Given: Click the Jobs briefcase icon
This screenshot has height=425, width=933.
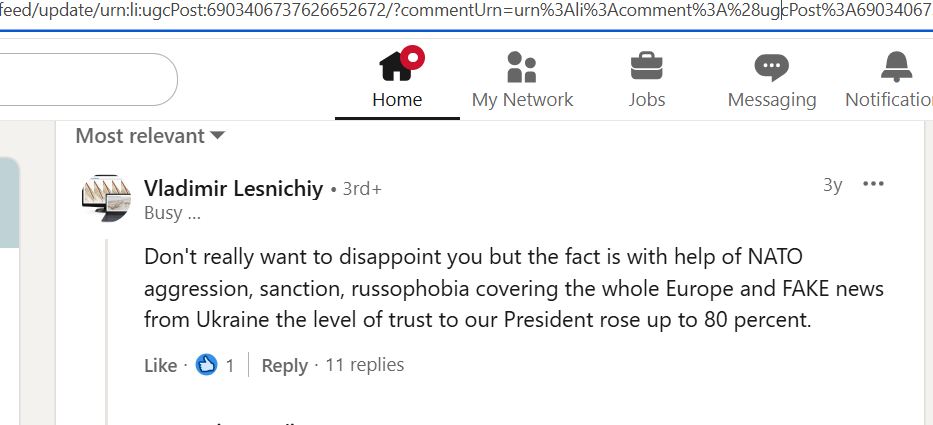Looking at the screenshot, I should click(646, 67).
